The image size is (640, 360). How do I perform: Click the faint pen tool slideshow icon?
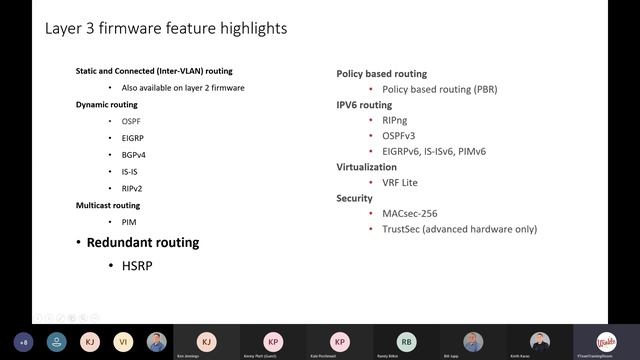tap(60, 317)
